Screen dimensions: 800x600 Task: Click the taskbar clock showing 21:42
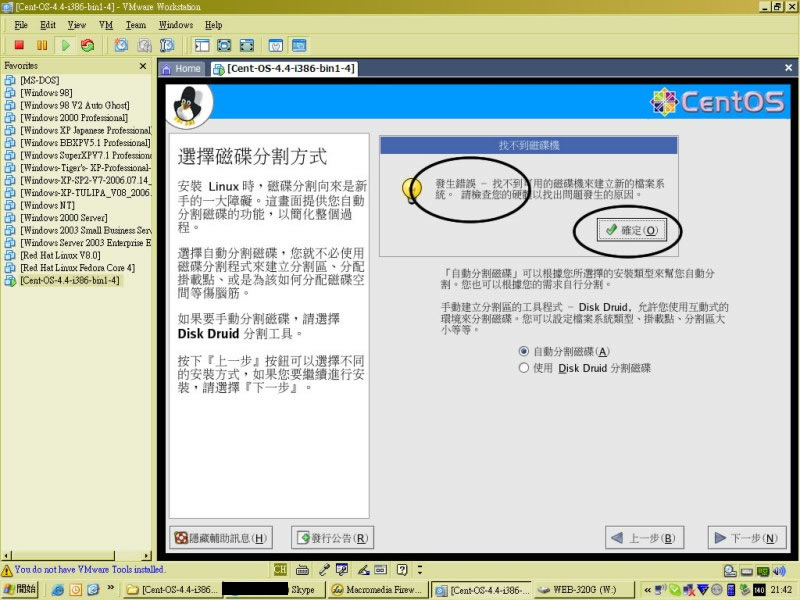point(781,590)
